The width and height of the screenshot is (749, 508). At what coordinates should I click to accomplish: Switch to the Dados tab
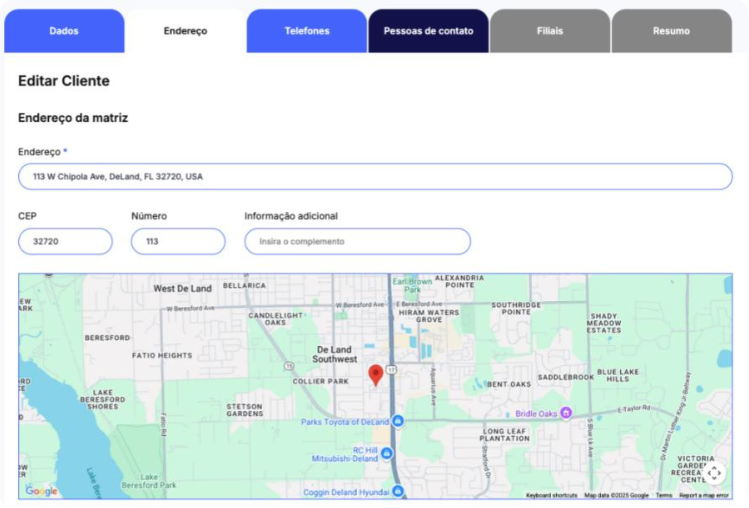pyautogui.click(x=64, y=31)
